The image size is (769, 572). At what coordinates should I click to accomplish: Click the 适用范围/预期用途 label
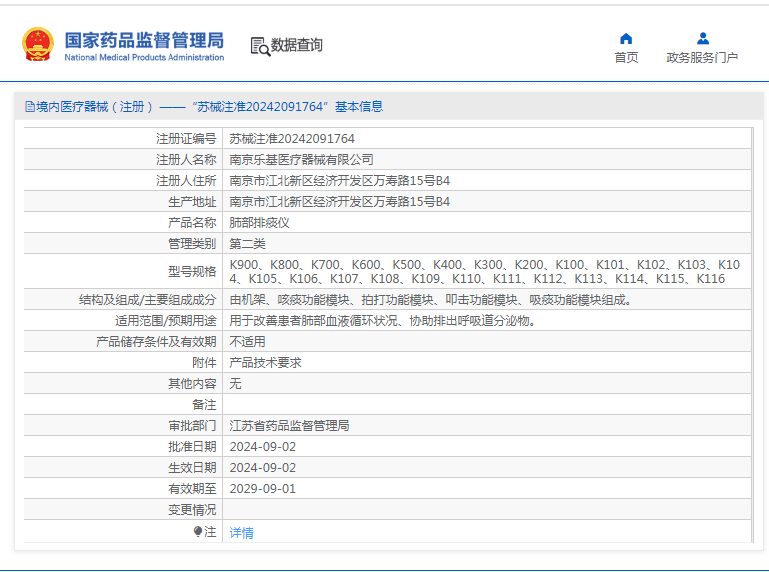click(166, 321)
